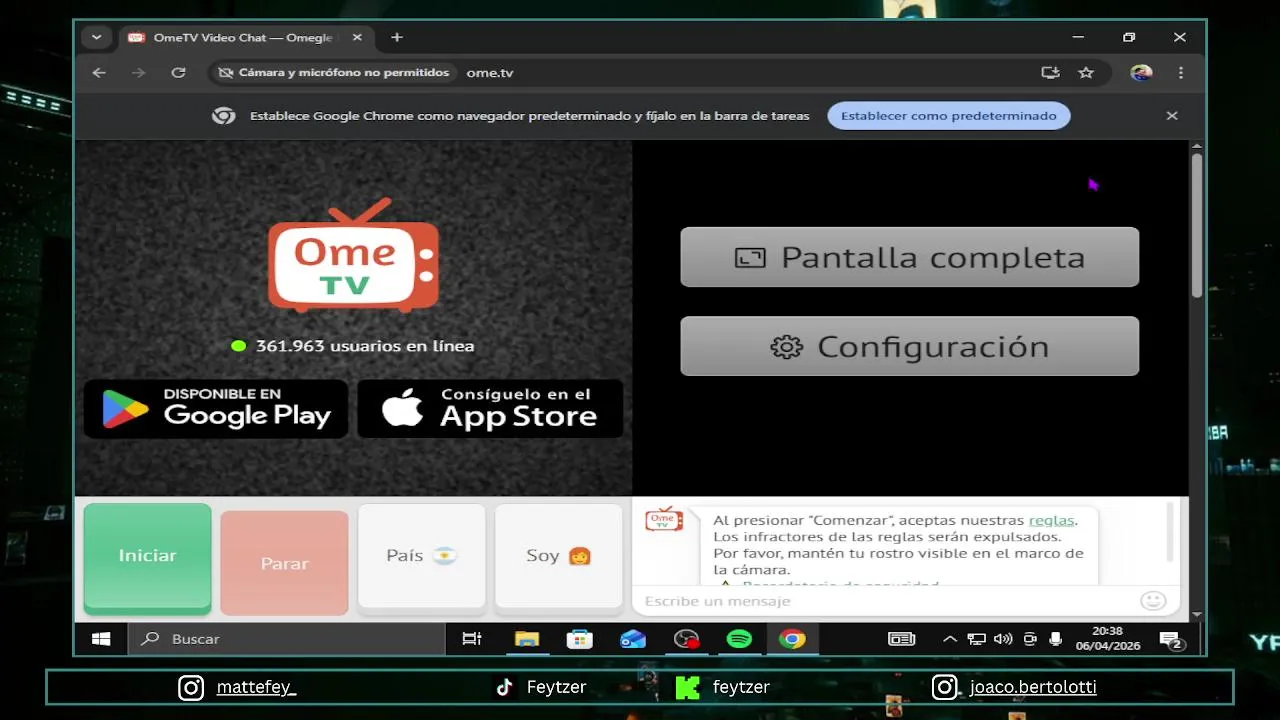Open the emoji picker in chat
The height and width of the screenshot is (720, 1280).
click(1153, 601)
